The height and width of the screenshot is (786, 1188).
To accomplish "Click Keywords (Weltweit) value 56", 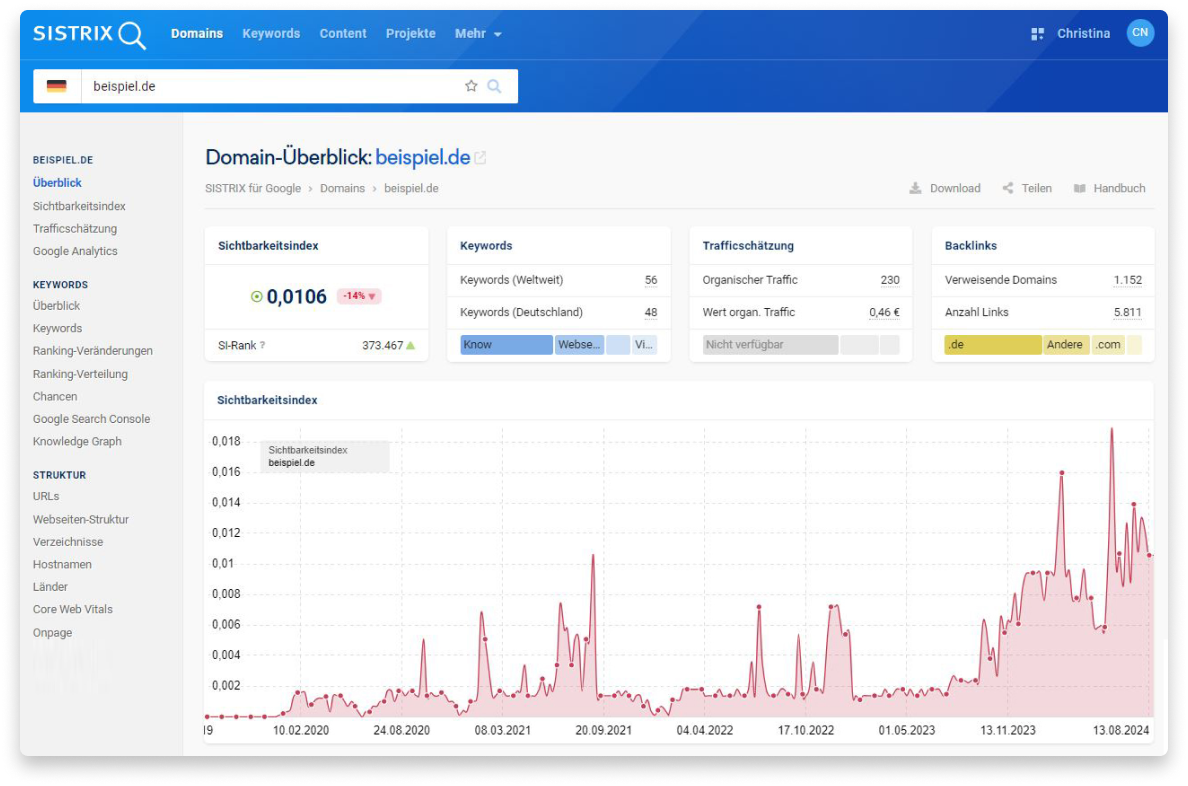I will tap(651, 280).
